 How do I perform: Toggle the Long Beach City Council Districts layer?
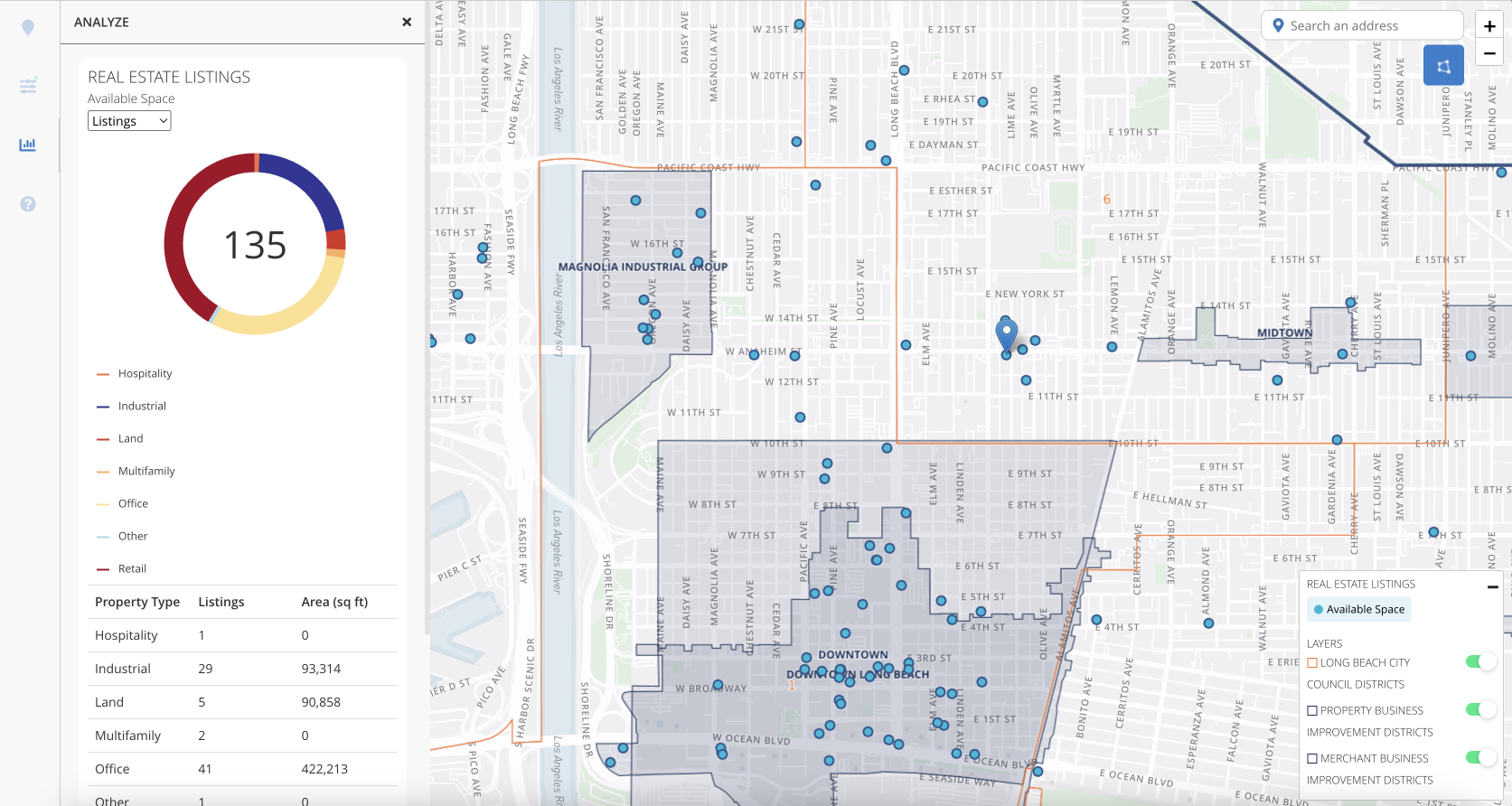[1480, 662]
